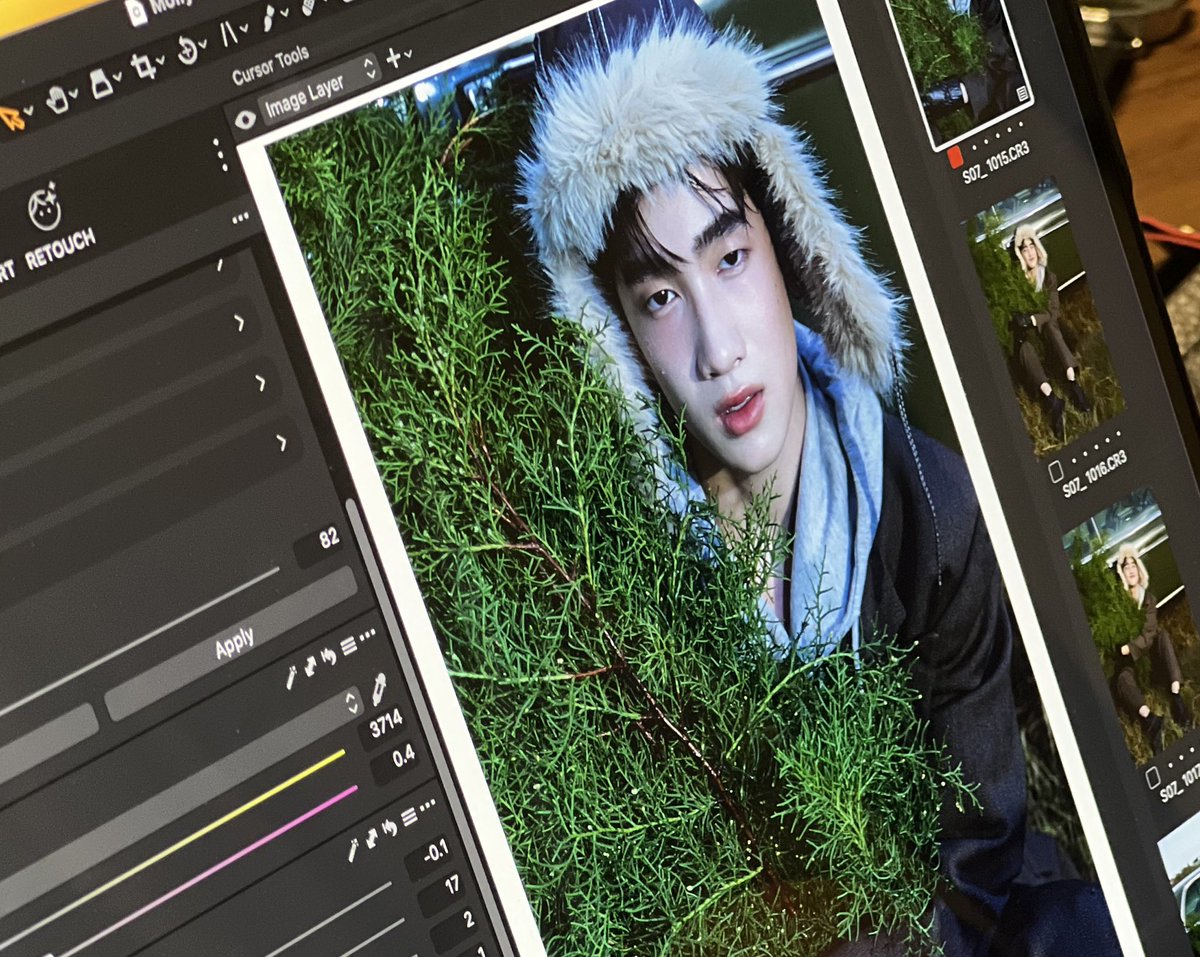This screenshot has width=1200, height=957.
Task: Toggle color tag box of S07_1017
Action: 1153,776
